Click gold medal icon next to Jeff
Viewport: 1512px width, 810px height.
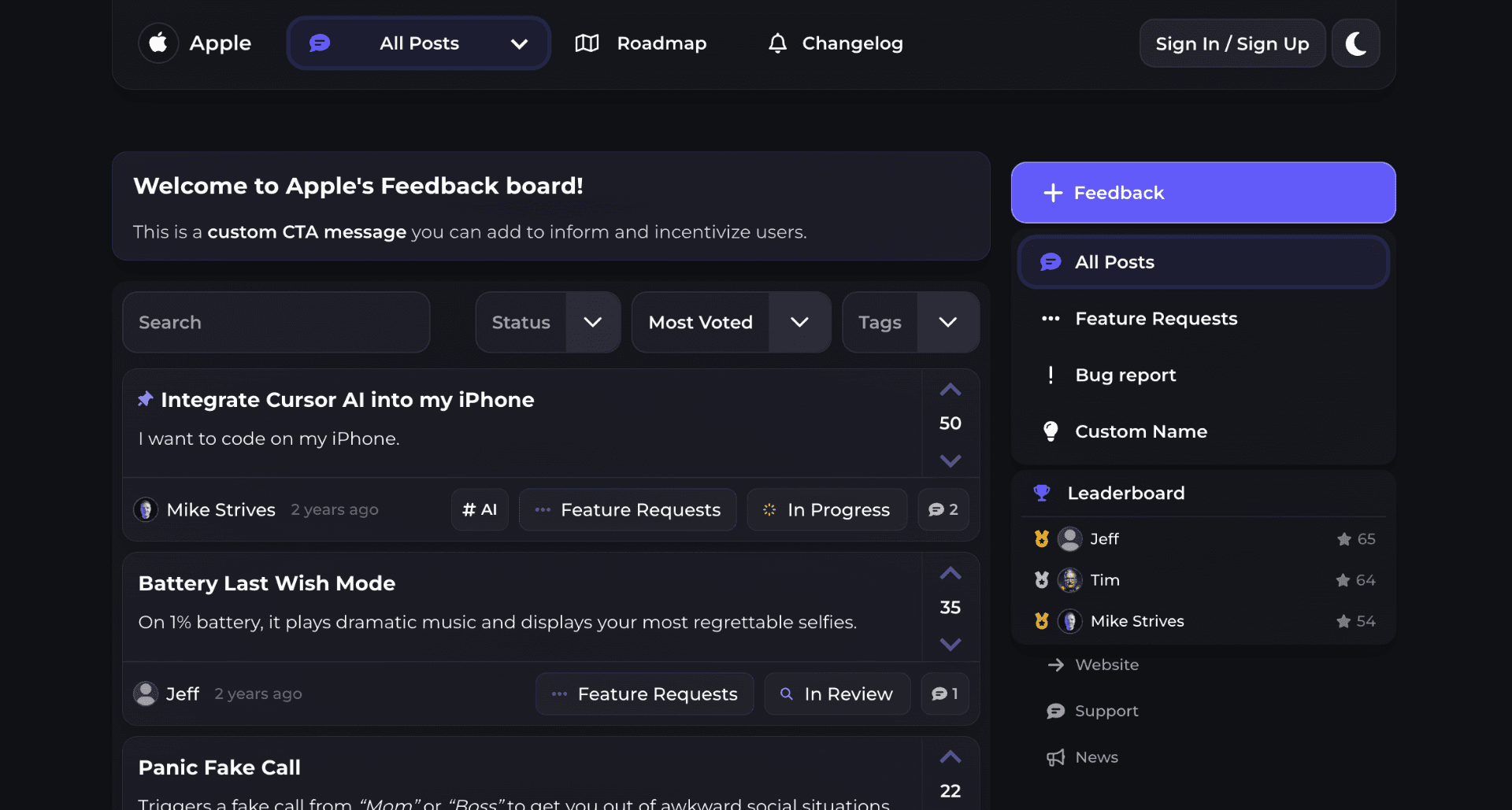point(1041,539)
